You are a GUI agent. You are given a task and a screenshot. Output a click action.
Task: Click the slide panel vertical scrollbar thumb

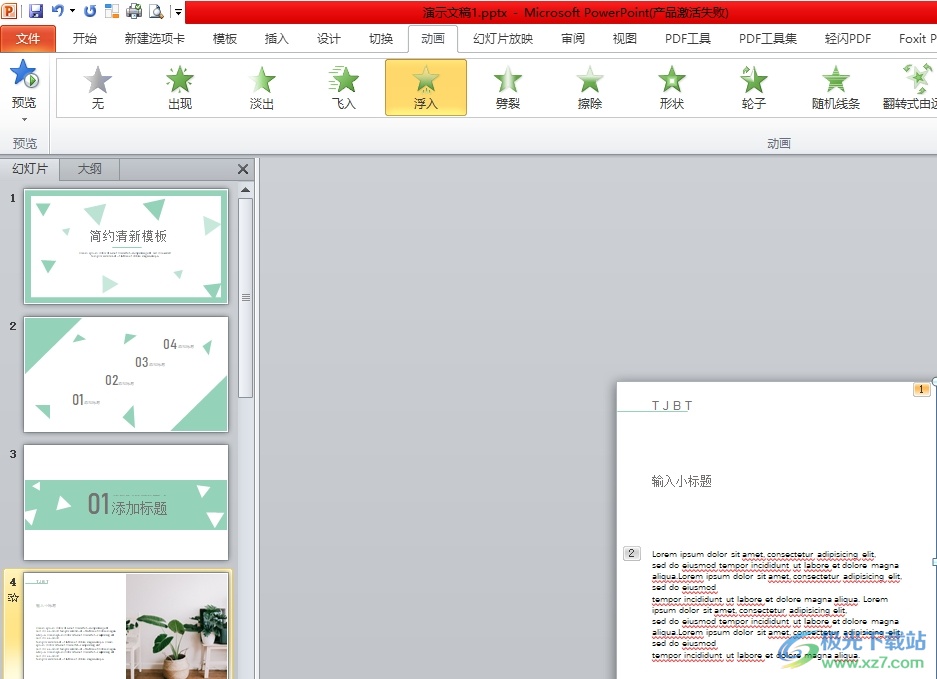pyautogui.click(x=245, y=296)
